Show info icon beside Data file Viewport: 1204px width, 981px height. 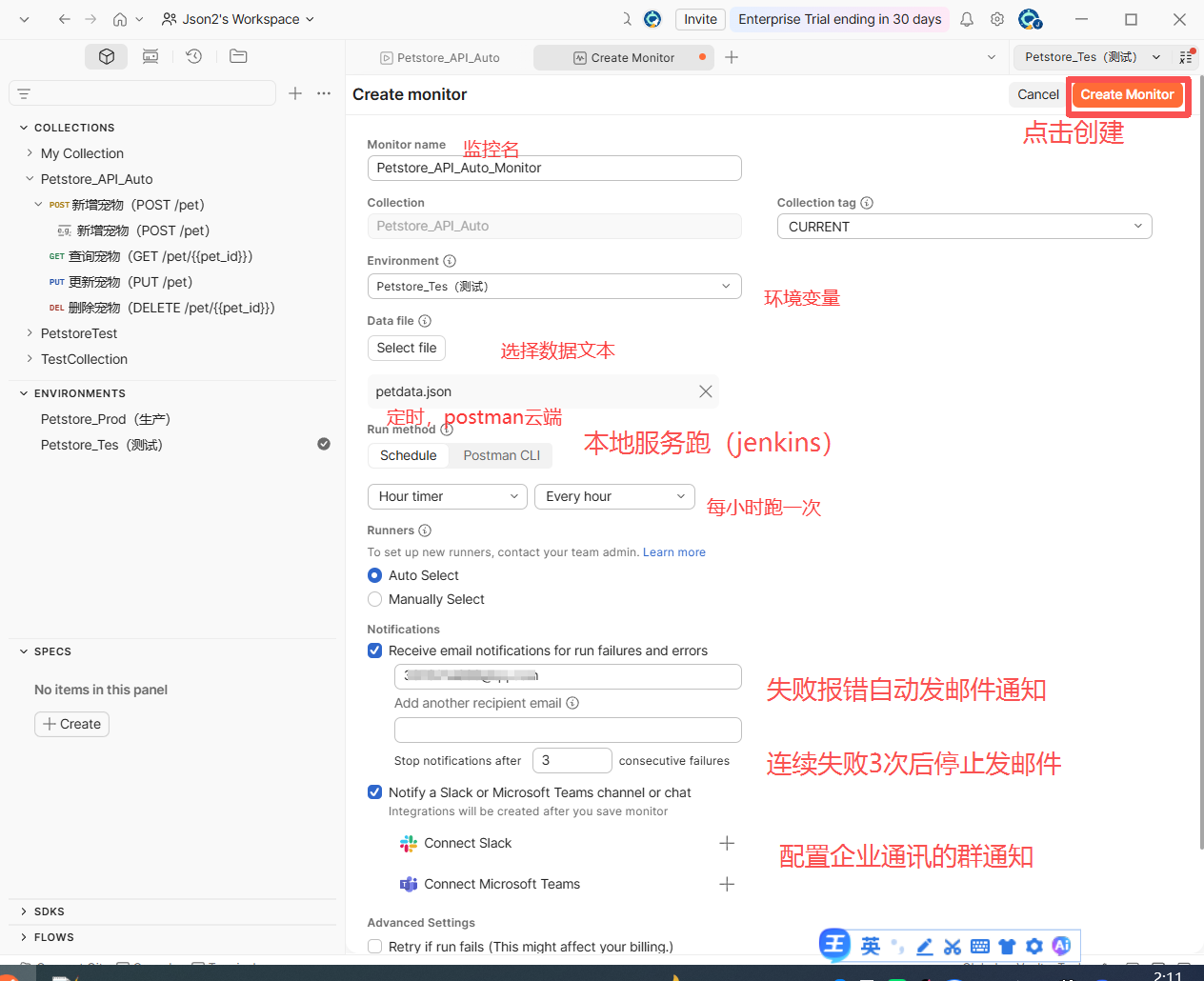pyautogui.click(x=425, y=321)
